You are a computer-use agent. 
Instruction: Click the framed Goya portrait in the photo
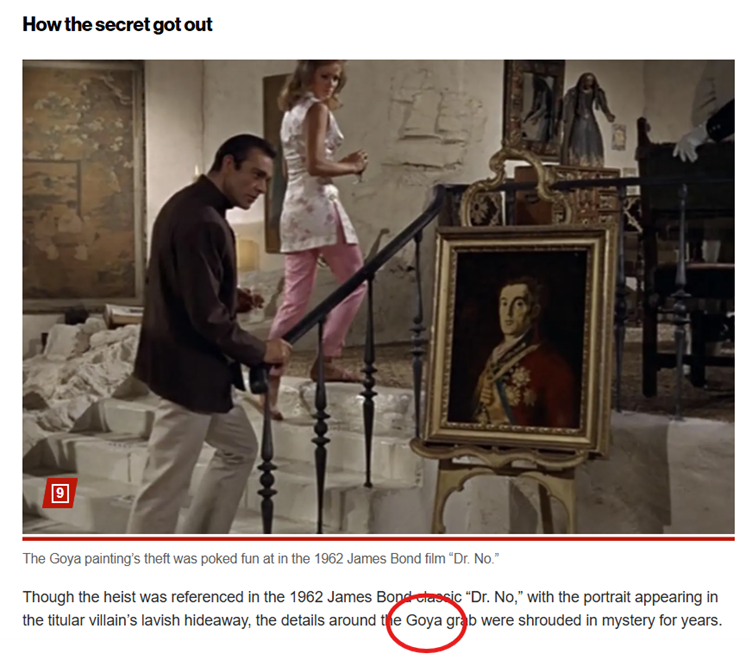[x=518, y=338]
